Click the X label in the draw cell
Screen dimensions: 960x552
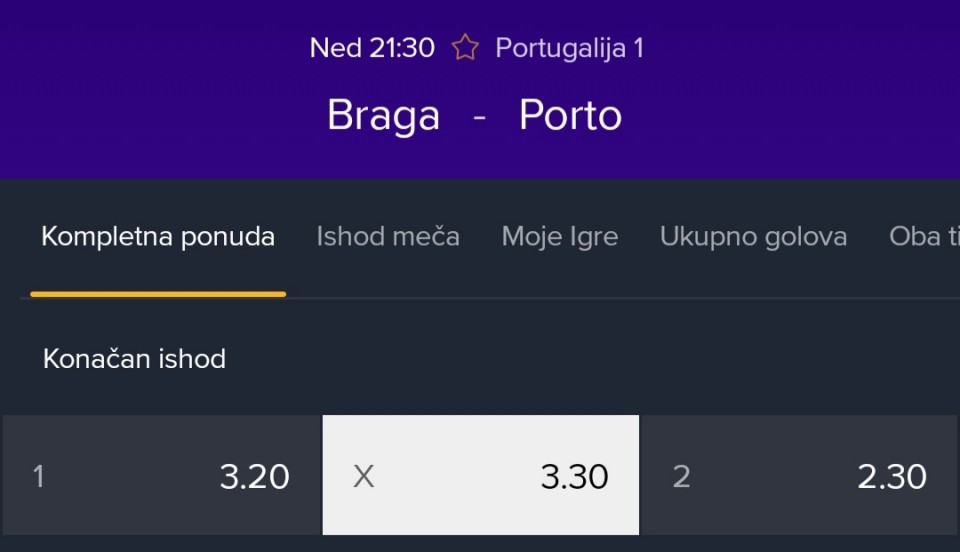(364, 477)
